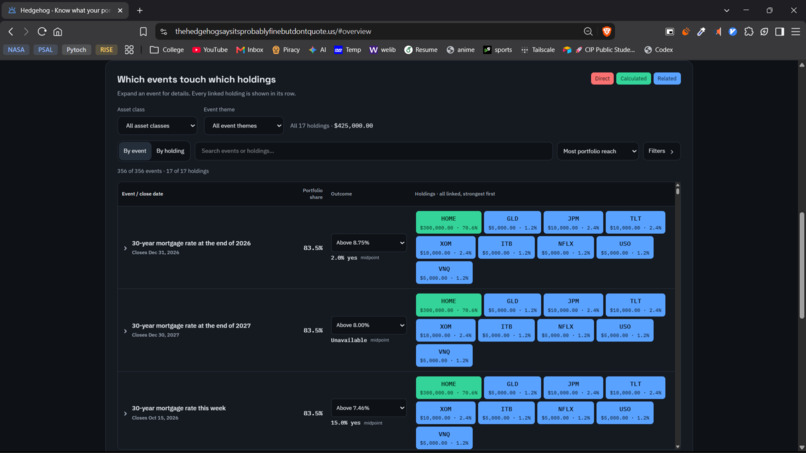Open the sports bookmark
The height and width of the screenshot is (453, 806).
498,50
